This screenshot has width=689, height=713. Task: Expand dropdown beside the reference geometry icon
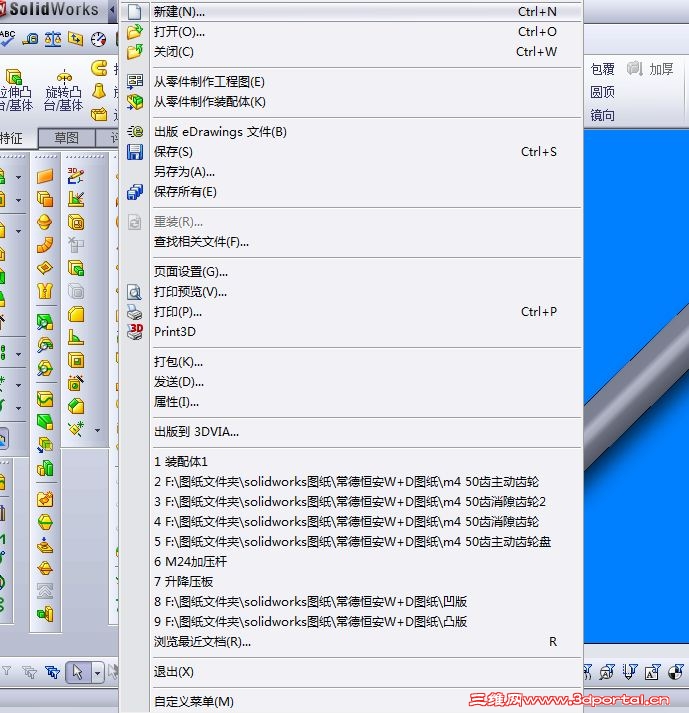[x=97, y=430]
